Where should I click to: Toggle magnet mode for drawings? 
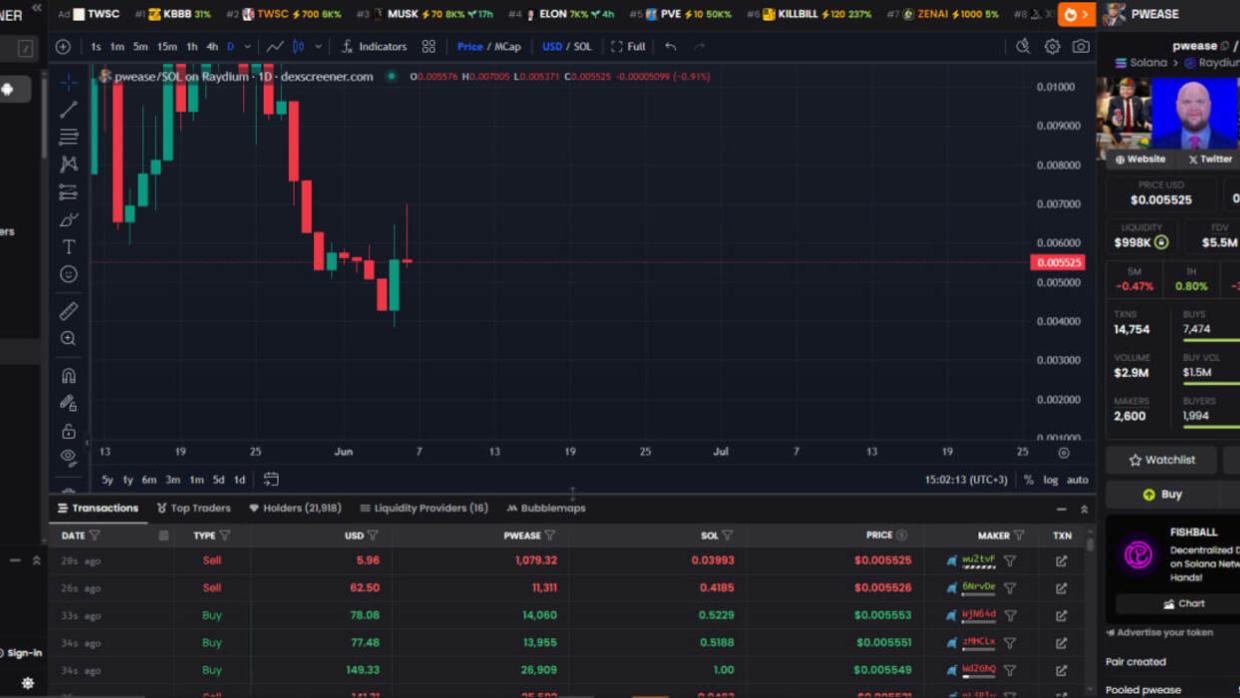(68, 376)
